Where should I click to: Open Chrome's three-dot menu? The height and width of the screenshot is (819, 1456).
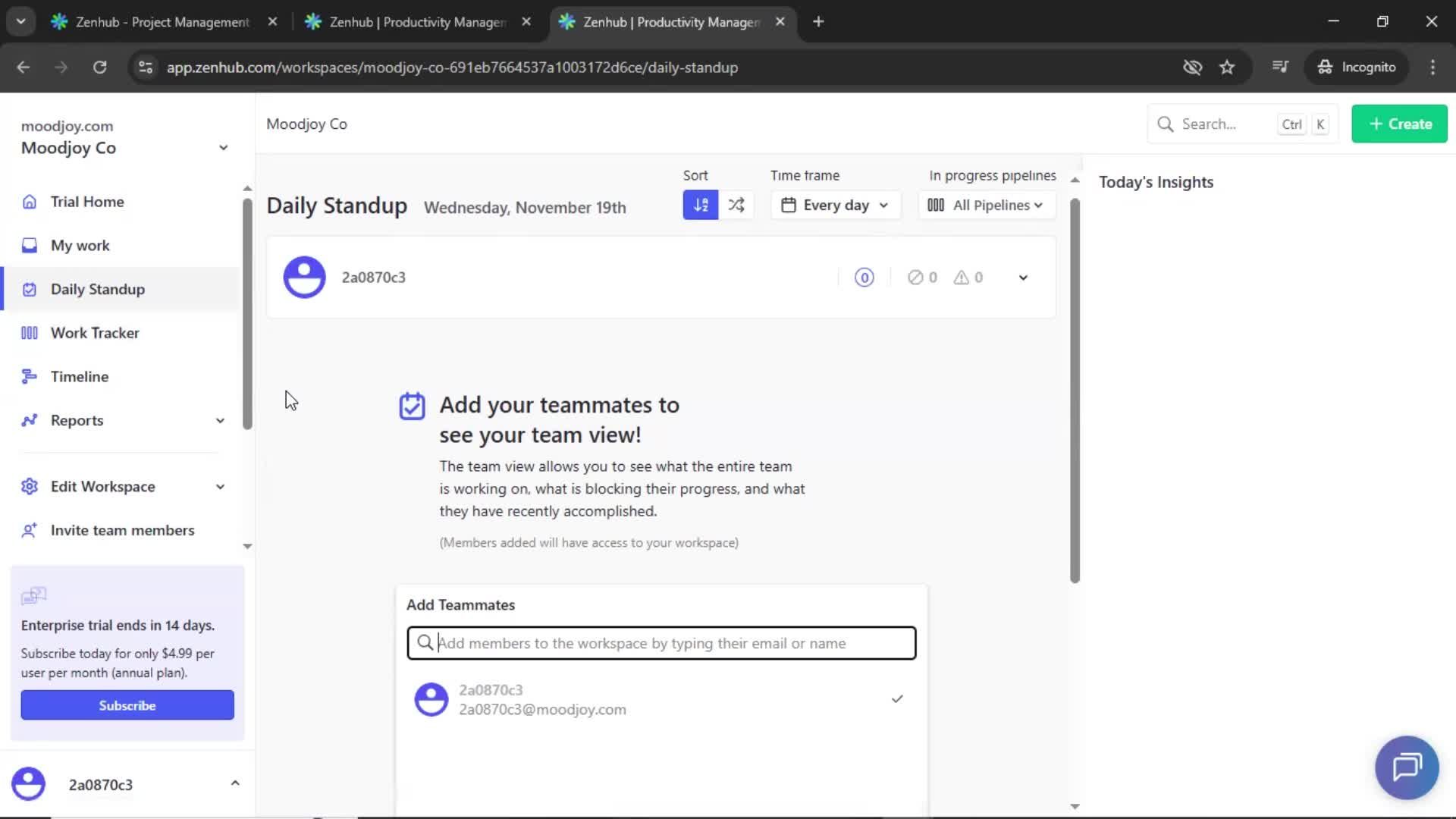coord(1432,67)
